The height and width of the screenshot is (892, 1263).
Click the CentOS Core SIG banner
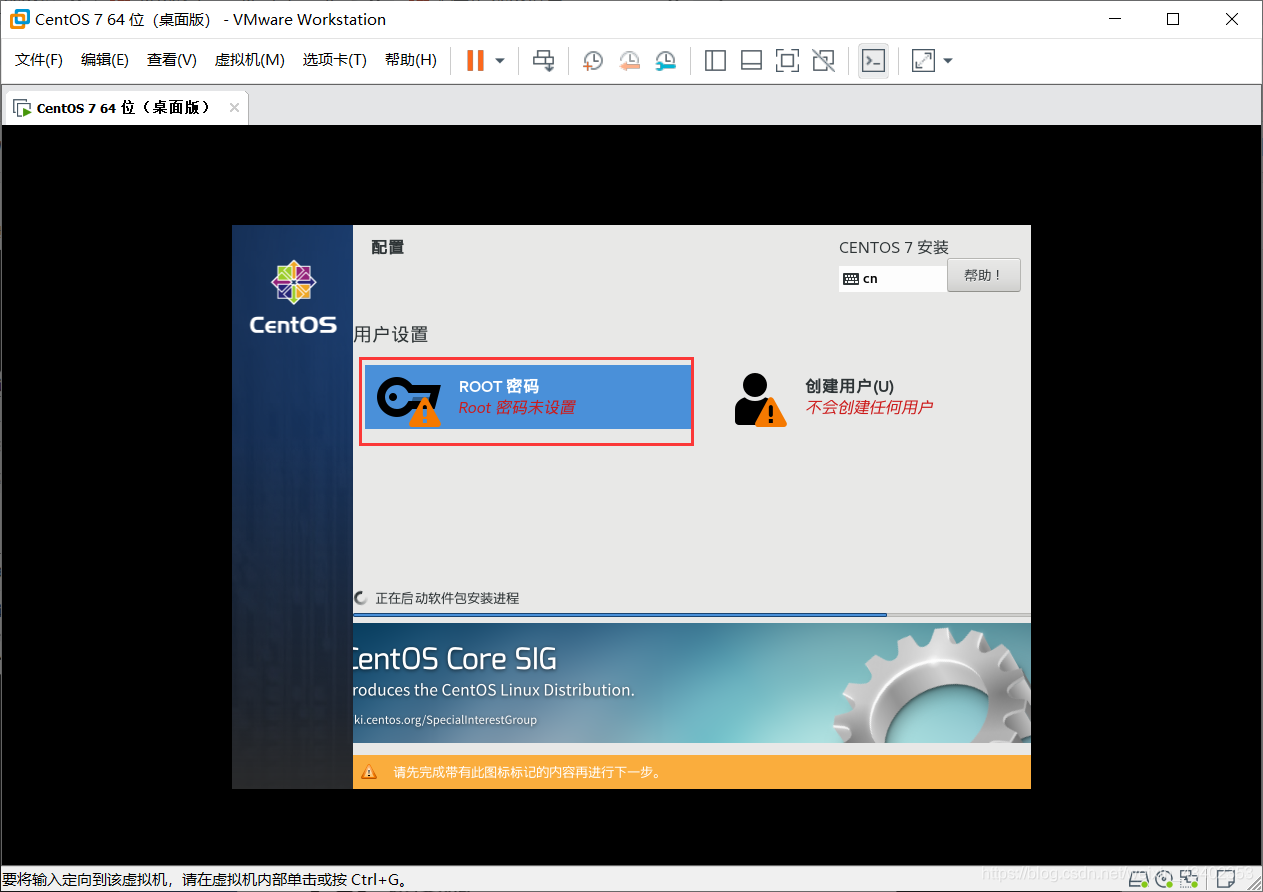pos(691,683)
